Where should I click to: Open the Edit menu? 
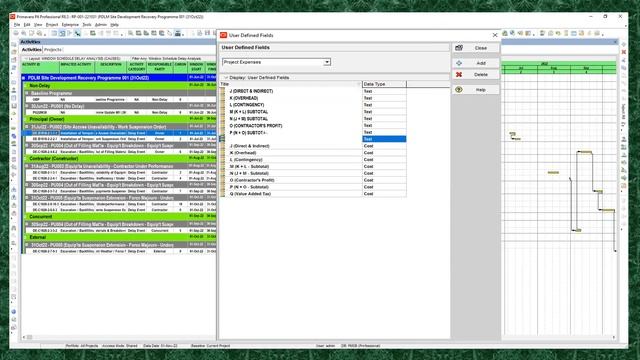pos(27,25)
